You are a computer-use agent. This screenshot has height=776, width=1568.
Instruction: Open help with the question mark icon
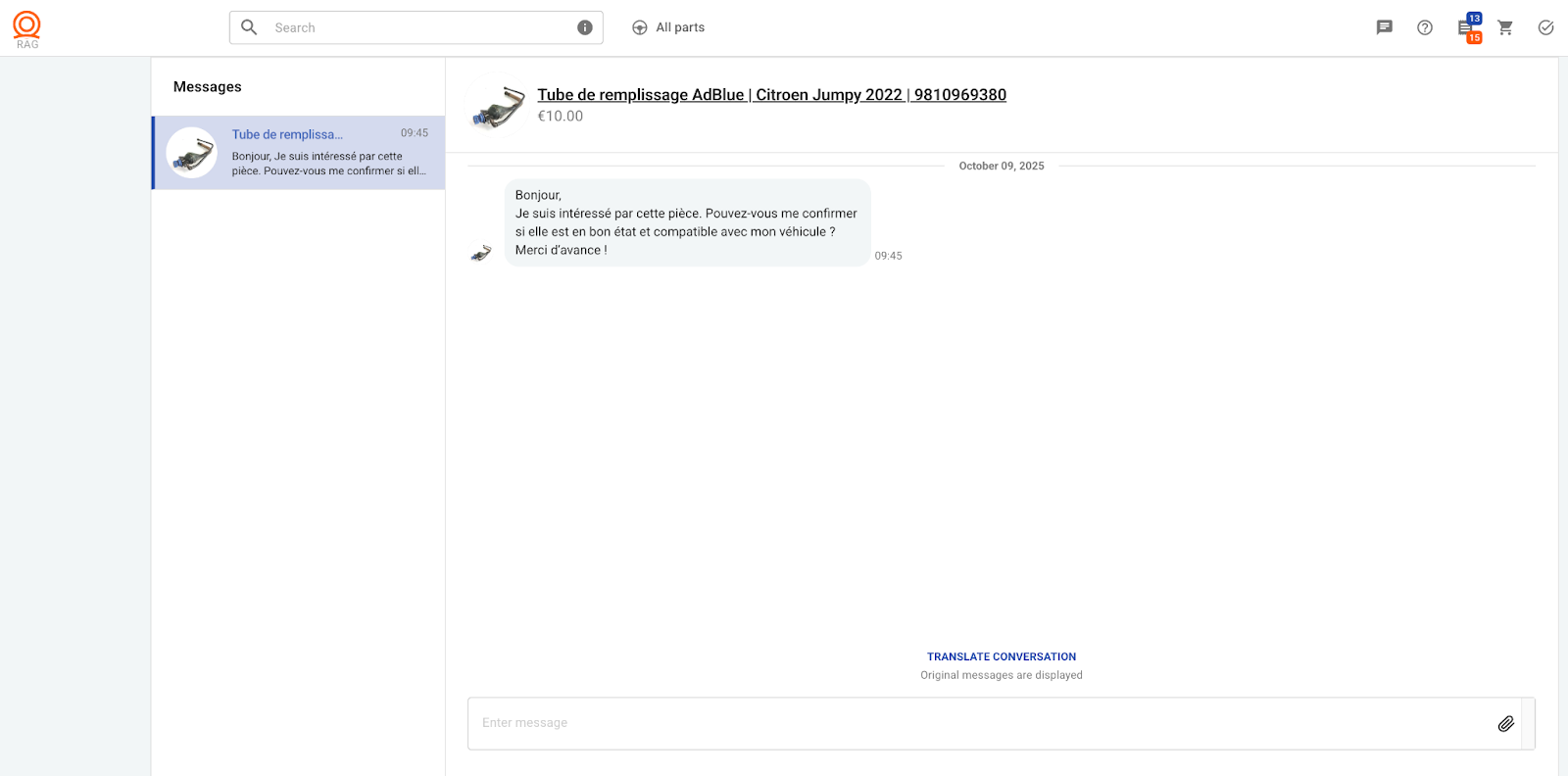click(1425, 27)
